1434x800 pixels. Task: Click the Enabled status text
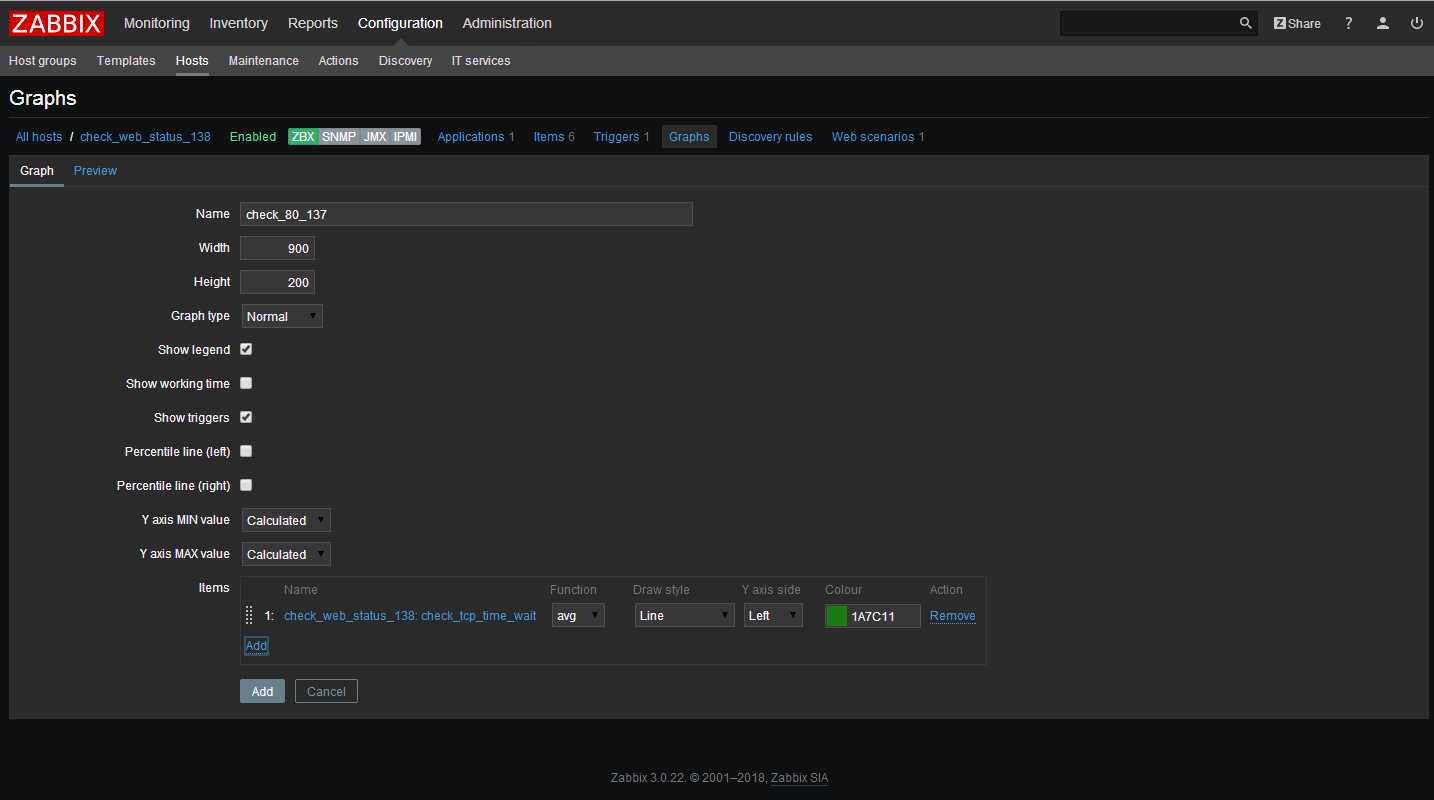click(253, 137)
